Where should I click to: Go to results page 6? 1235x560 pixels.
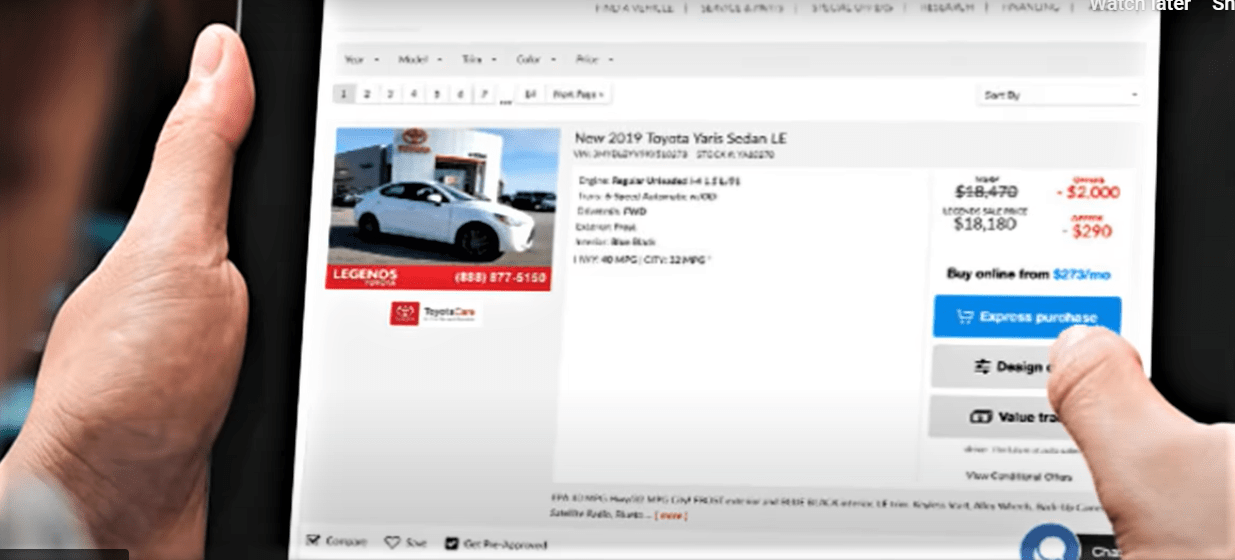(460, 94)
